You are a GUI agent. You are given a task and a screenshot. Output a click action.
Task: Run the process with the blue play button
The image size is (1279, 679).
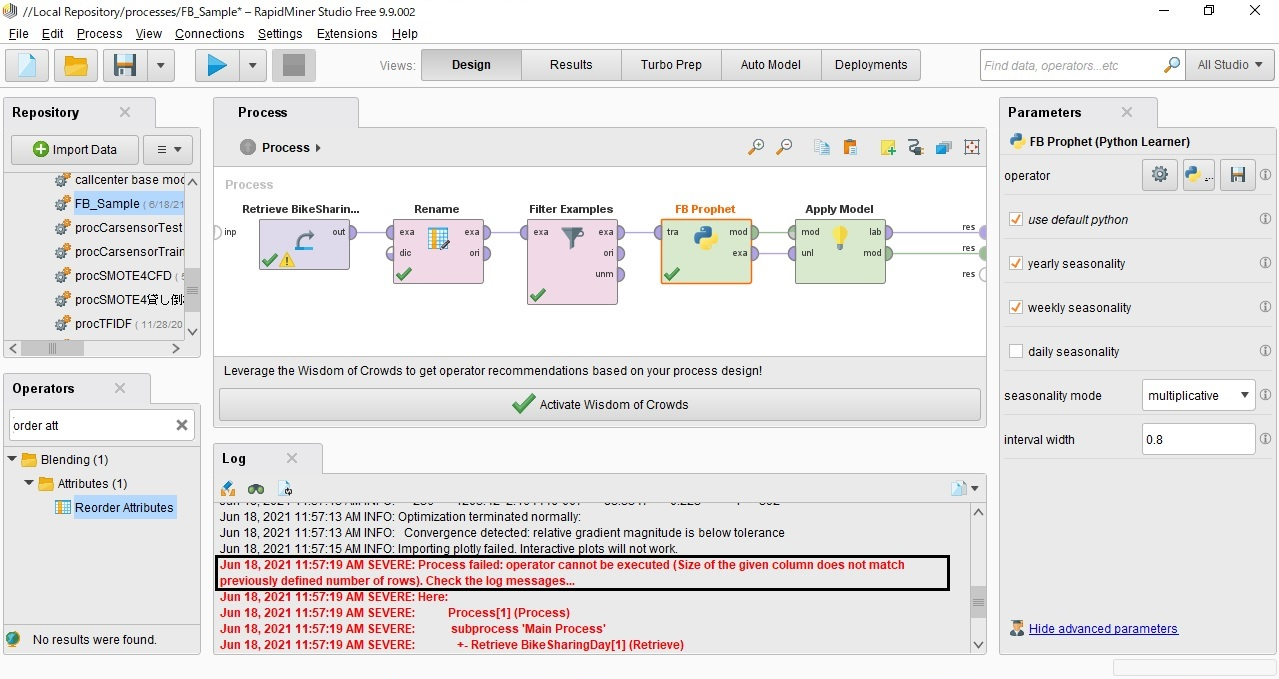(217, 66)
